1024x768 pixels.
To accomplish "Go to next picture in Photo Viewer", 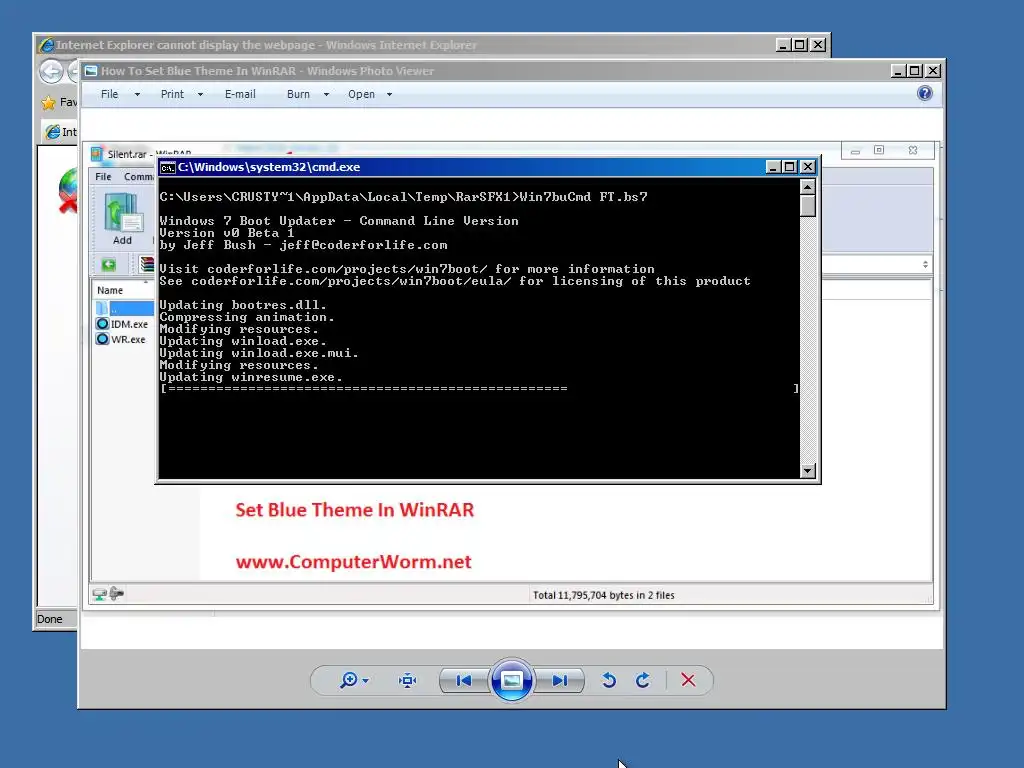I will (x=560, y=680).
